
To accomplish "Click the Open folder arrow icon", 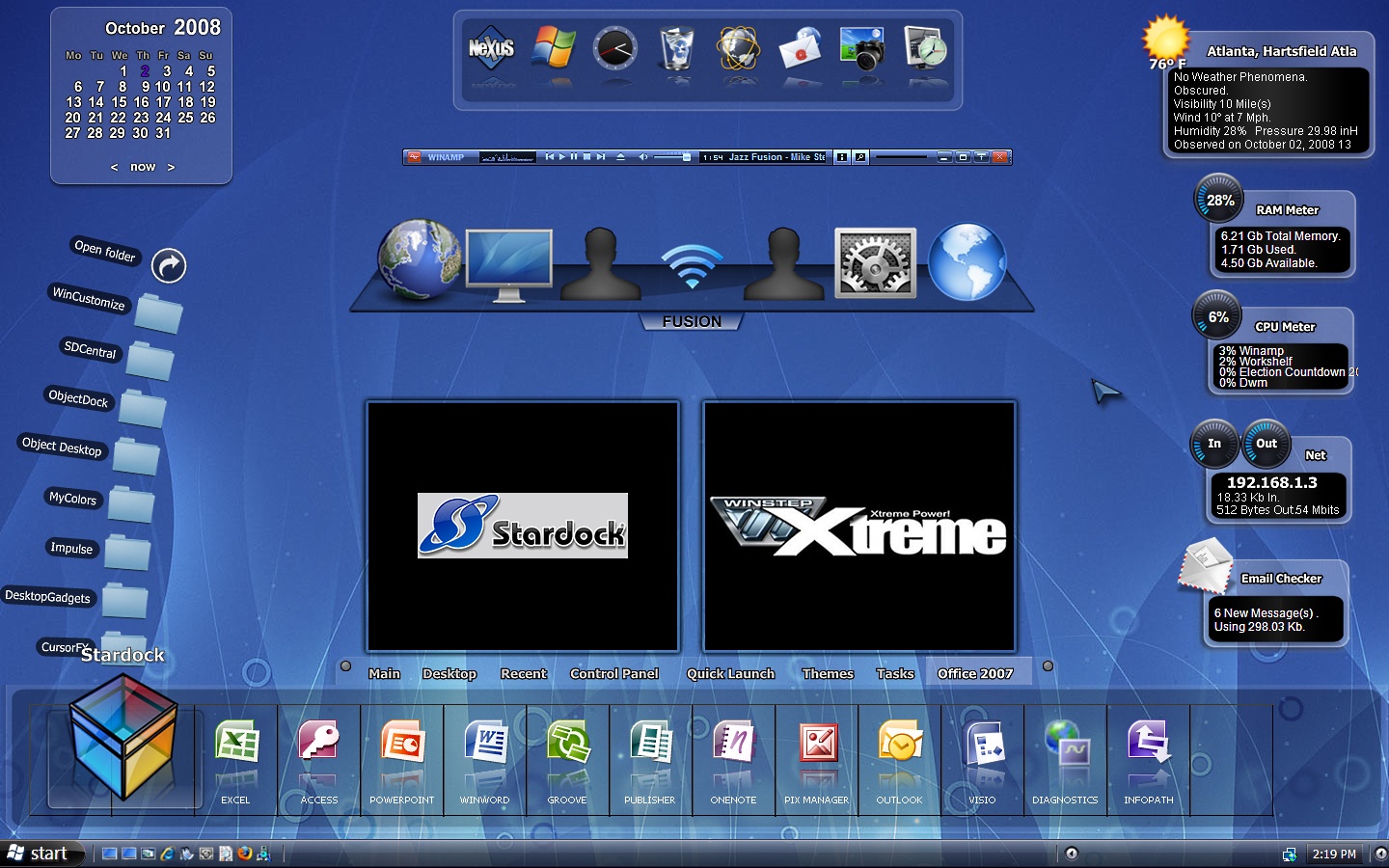I will tap(169, 265).
